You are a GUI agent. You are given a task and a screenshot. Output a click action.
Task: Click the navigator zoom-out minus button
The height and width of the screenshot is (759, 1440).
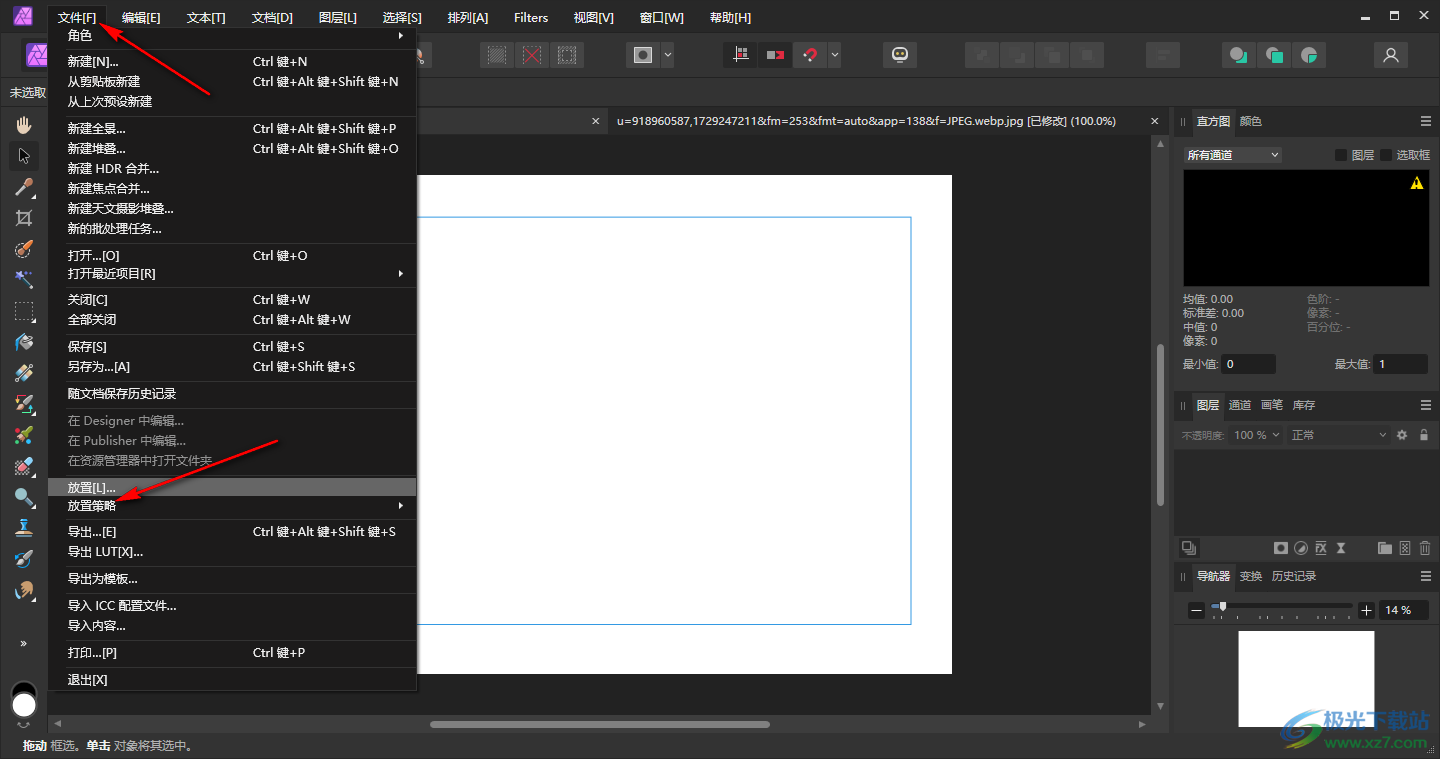tap(1197, 610)
